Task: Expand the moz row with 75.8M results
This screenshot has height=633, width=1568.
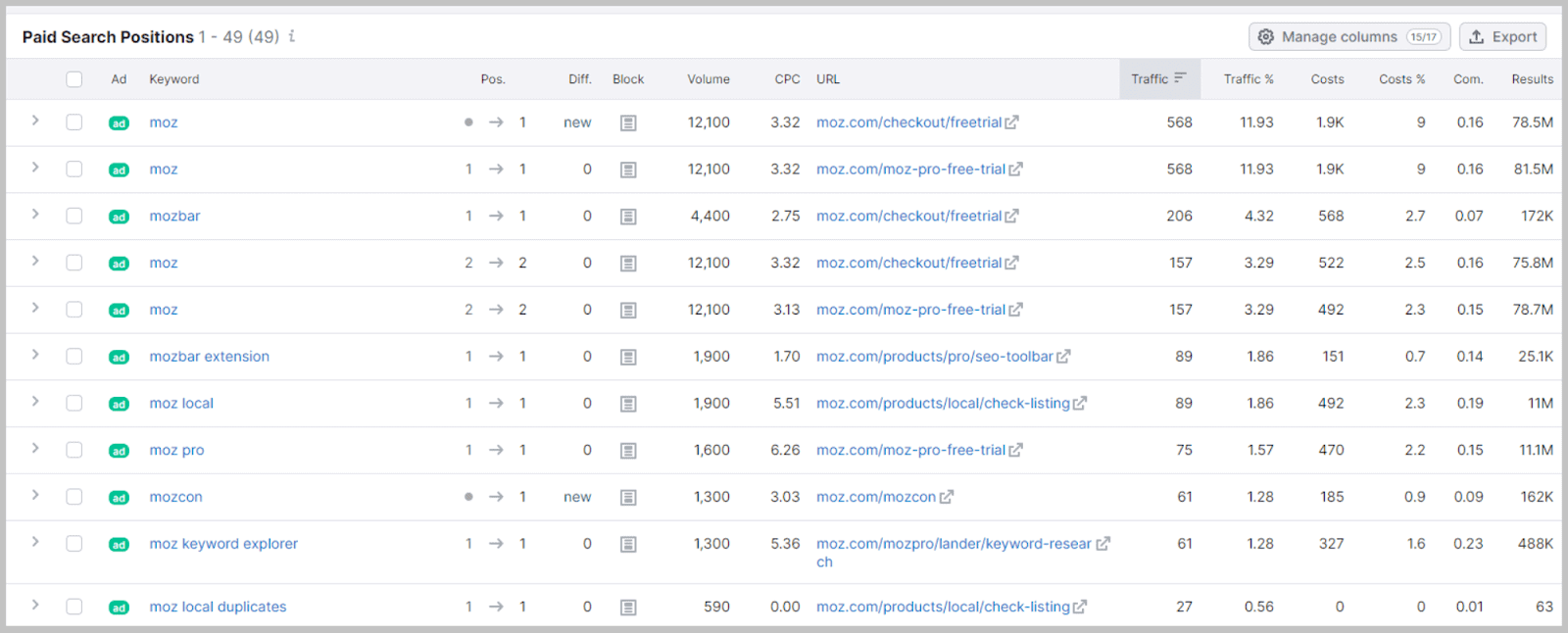Action: coord(35,261)
